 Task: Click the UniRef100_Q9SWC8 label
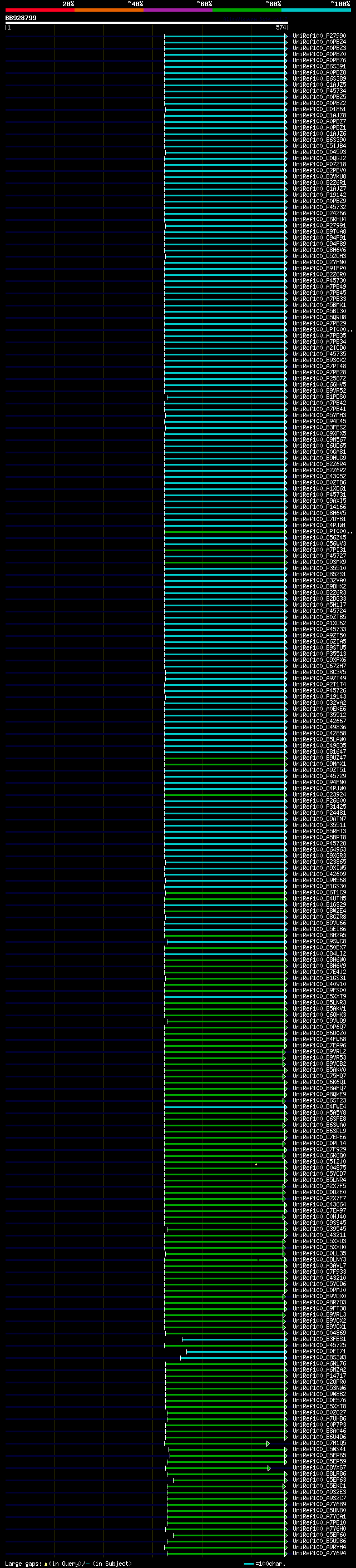click(x=319, y=941)
